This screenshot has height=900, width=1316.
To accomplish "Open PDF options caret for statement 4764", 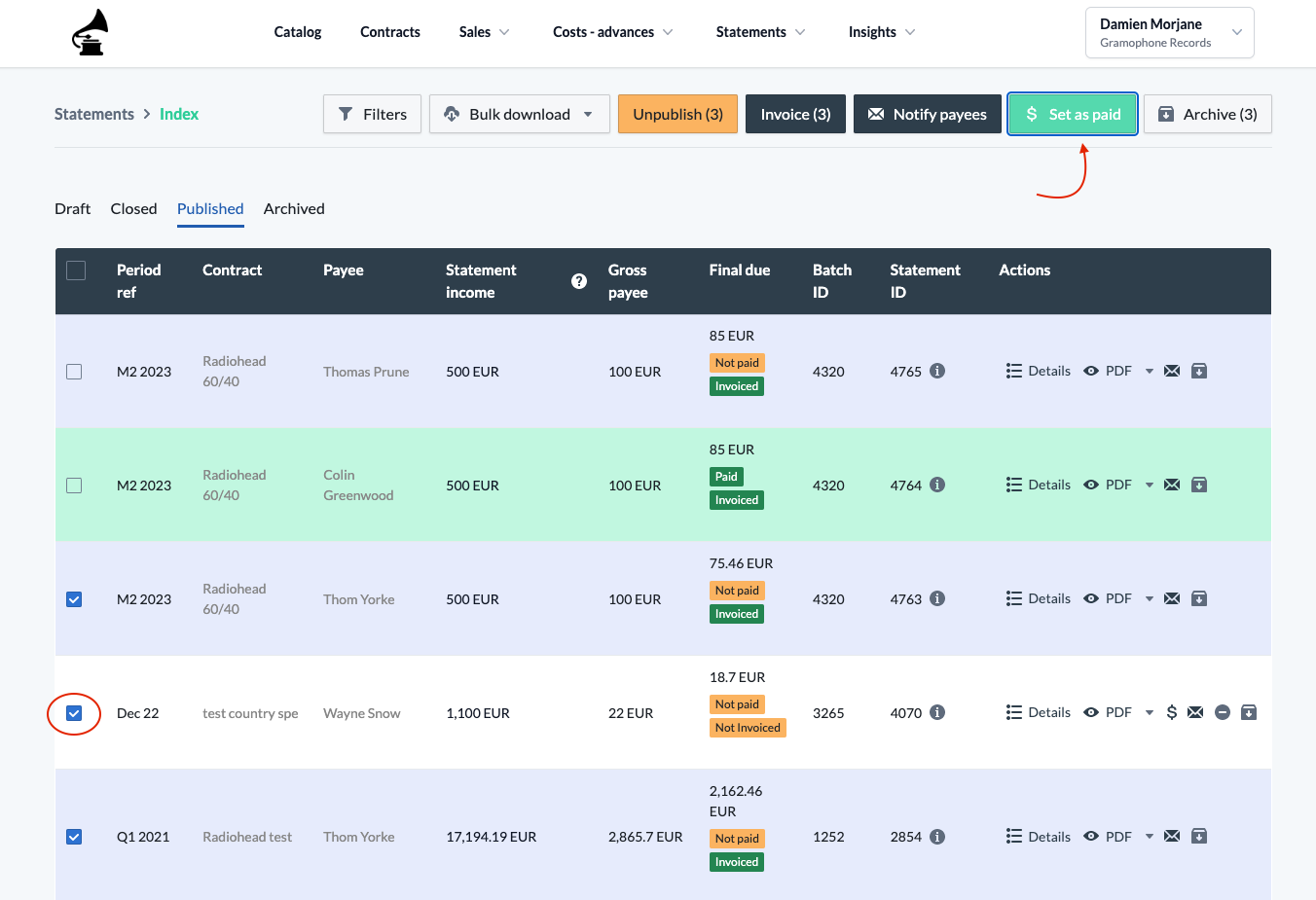I will (1150, 485).
